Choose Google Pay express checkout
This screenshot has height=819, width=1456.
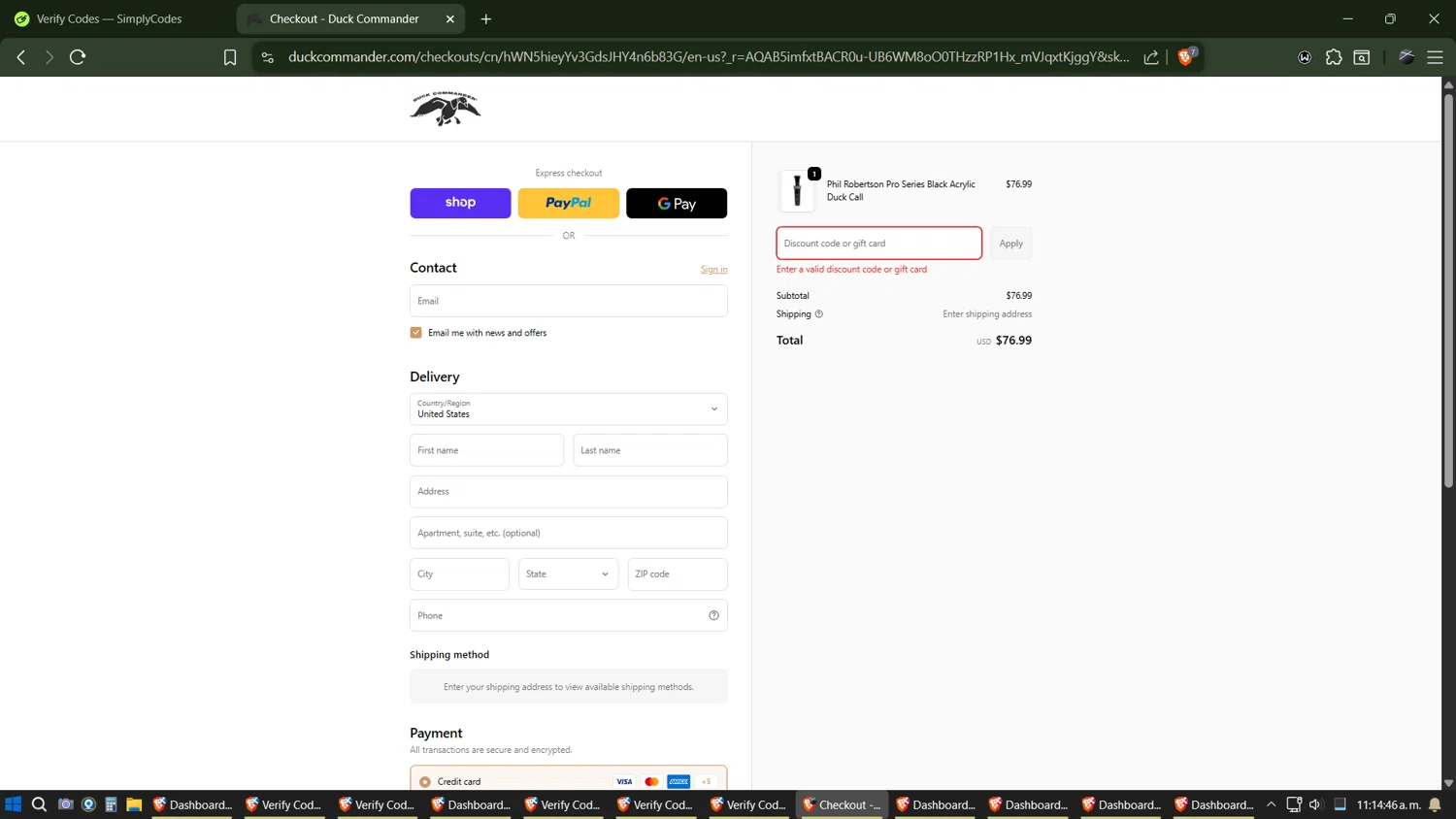tap(677, 203)
